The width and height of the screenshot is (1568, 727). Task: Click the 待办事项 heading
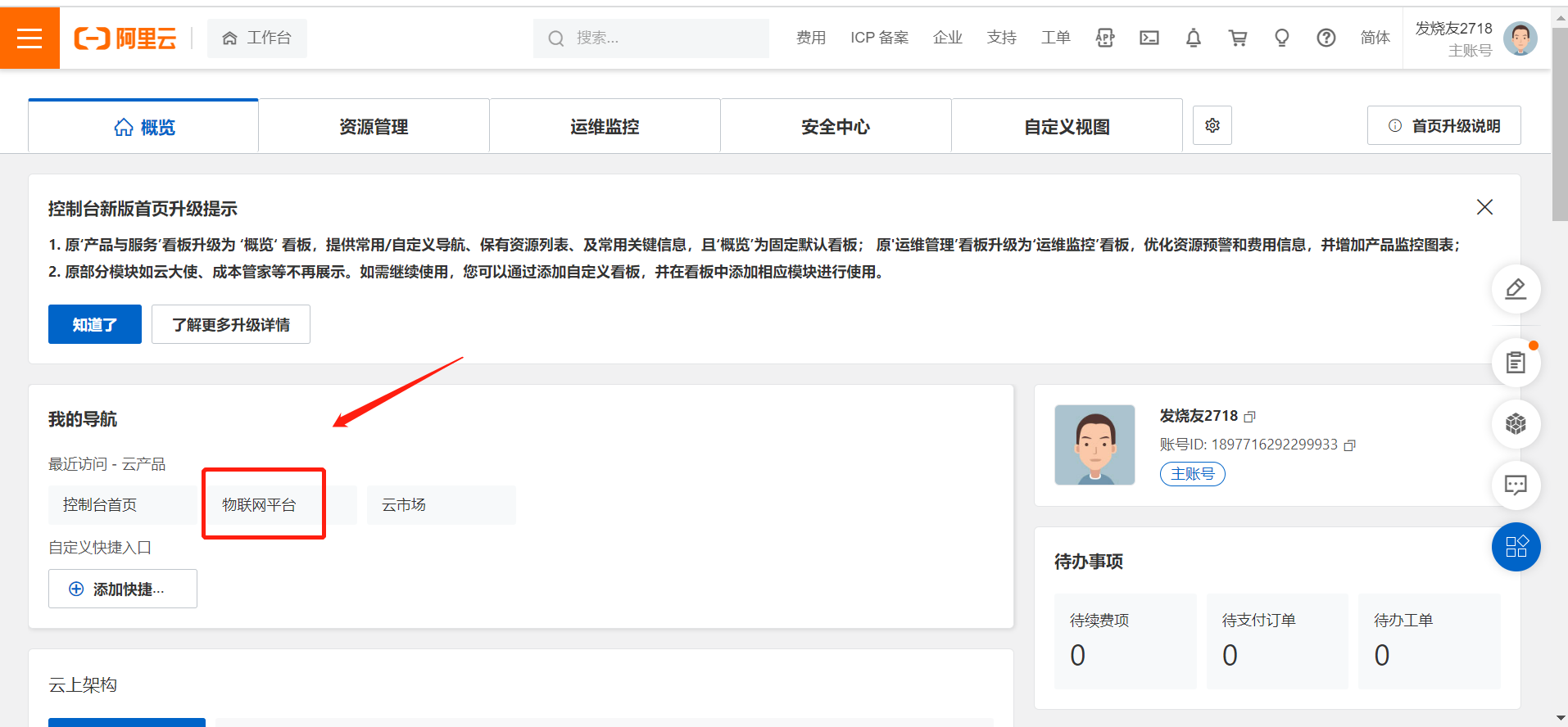[1089, 562]
